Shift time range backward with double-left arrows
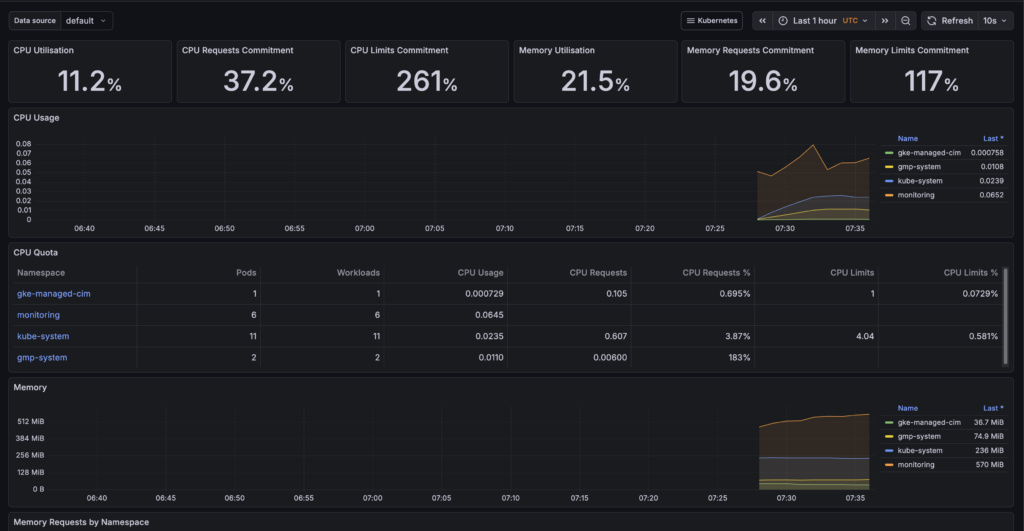The image size is (1024, 531). (763, 20)
